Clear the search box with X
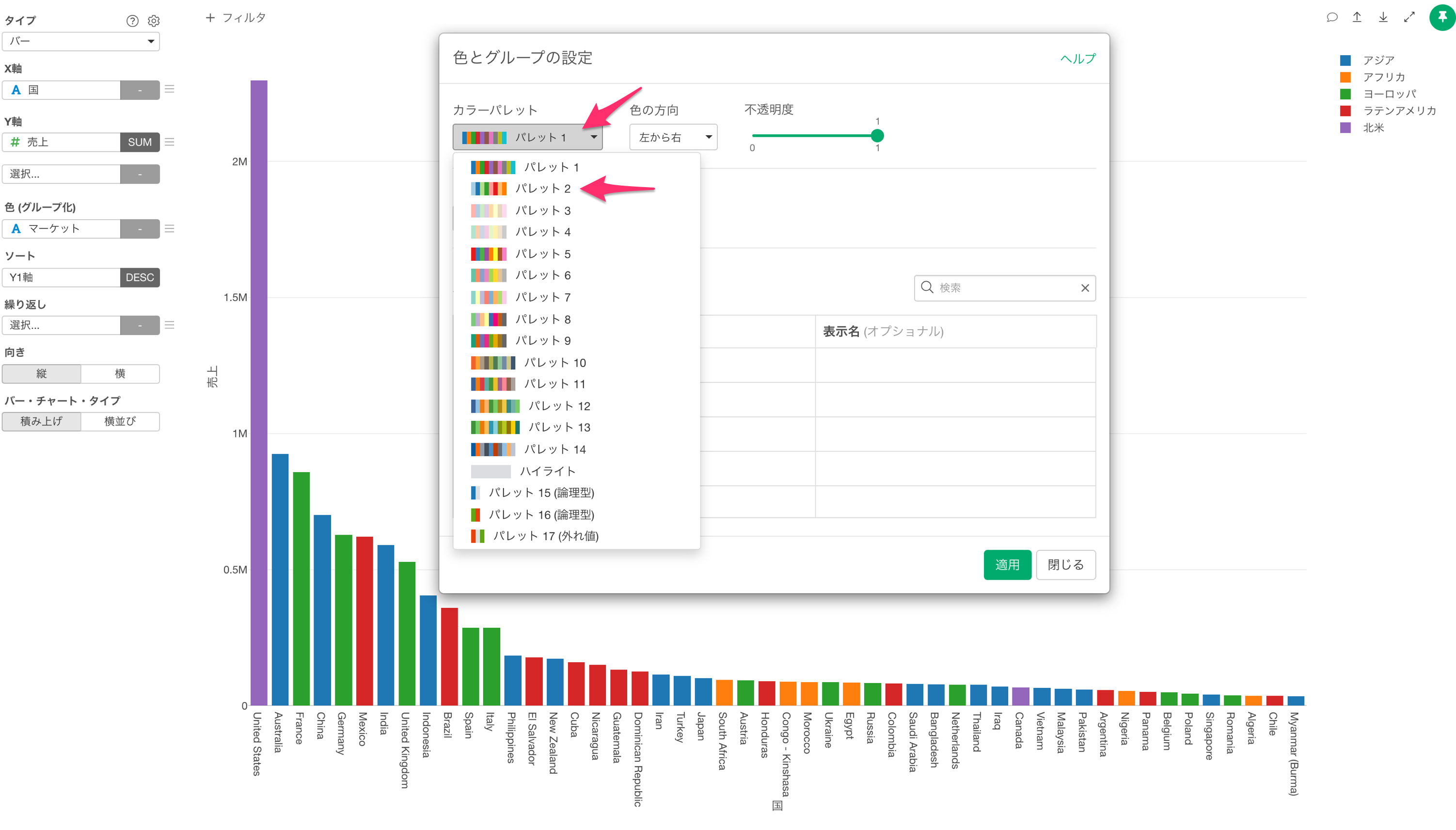1456x830 pixels. [1085, 288]
